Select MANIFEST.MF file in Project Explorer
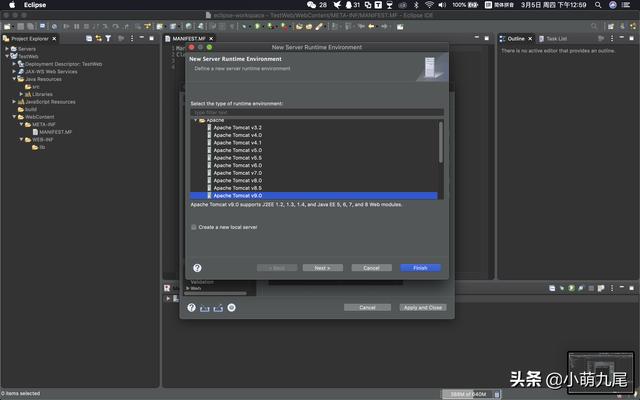Viewport: 640px width, 400px height. [52, 132]
